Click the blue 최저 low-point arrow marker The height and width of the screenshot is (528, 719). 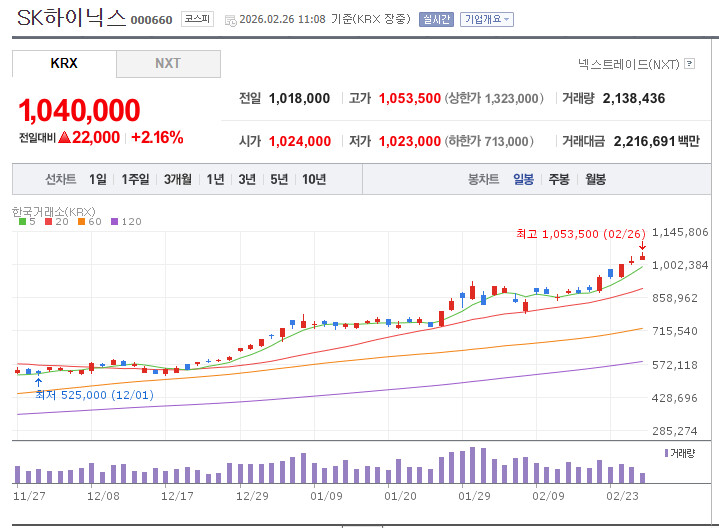tap(38, 381)
